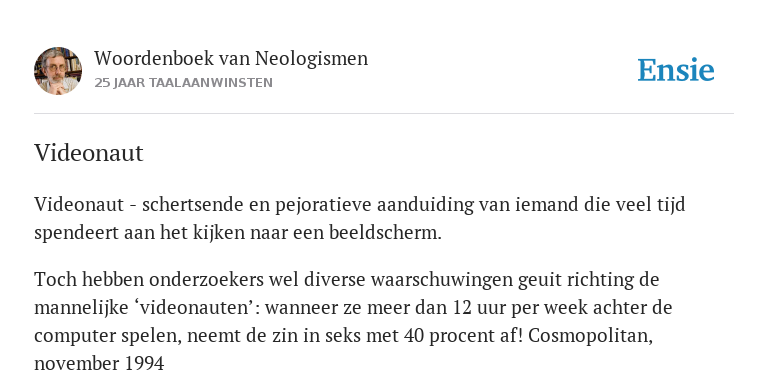Open the Ensie logo link
768x384 pixels.
coord(676,70)
